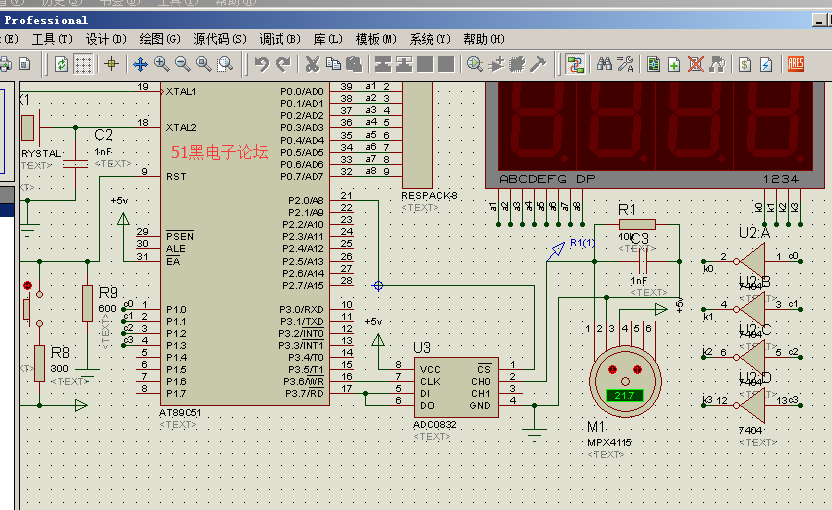Select the AT89C51 component label
The width and height of the screenshot is (832, 510).
tap(180, 412)
